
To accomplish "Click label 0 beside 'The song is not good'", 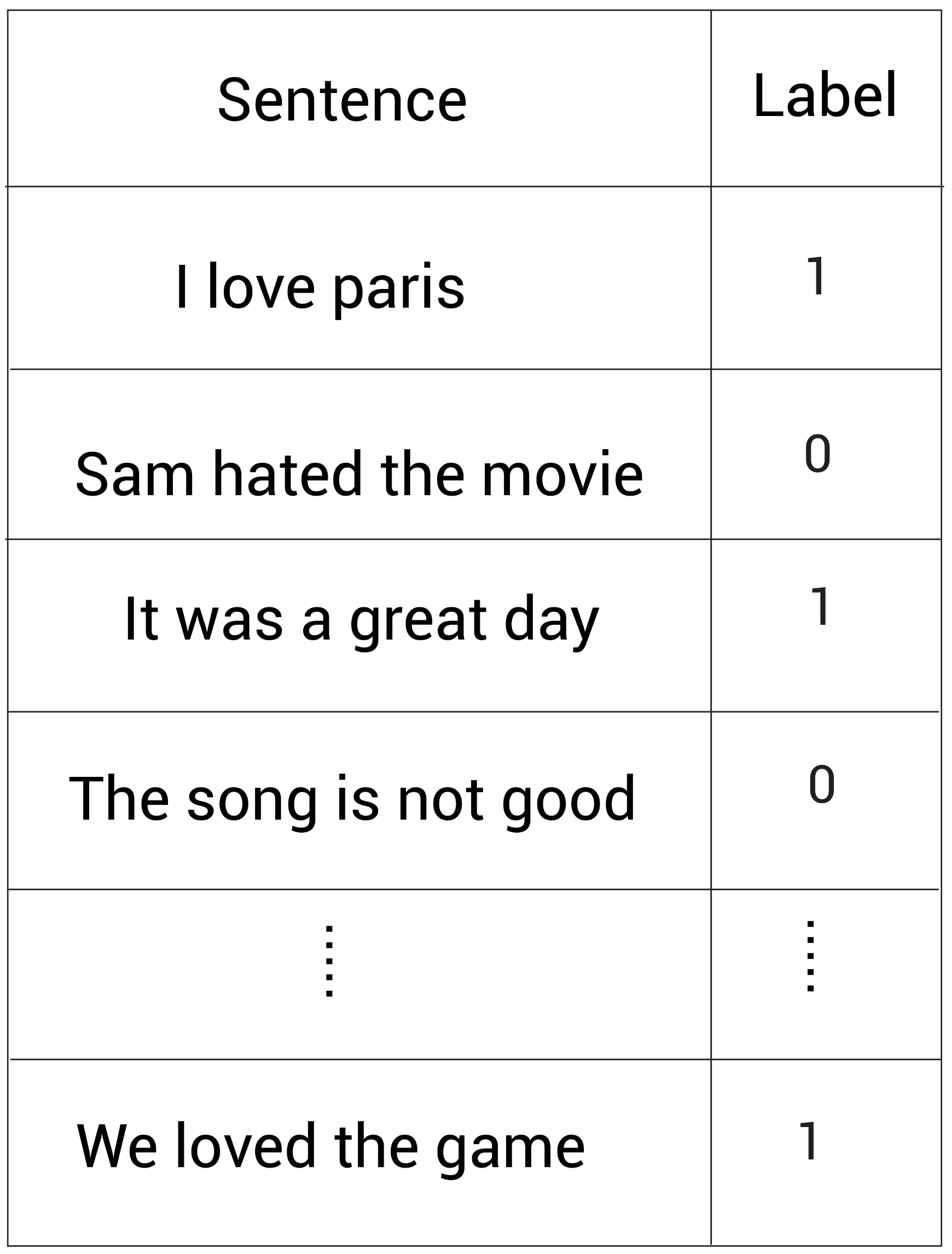I will [x=822, y=785].
